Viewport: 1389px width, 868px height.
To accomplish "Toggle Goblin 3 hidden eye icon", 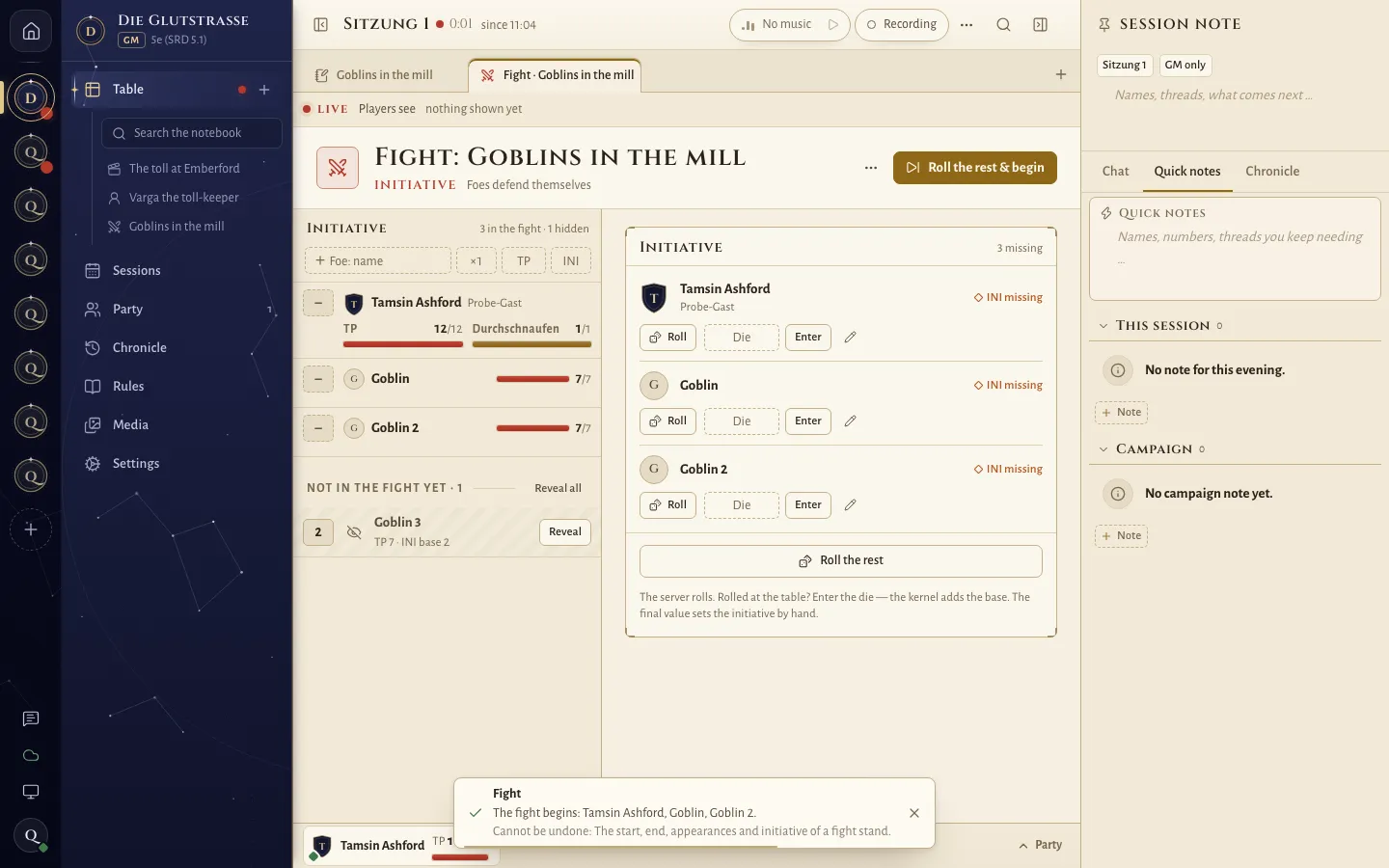I will click(354, 532).
